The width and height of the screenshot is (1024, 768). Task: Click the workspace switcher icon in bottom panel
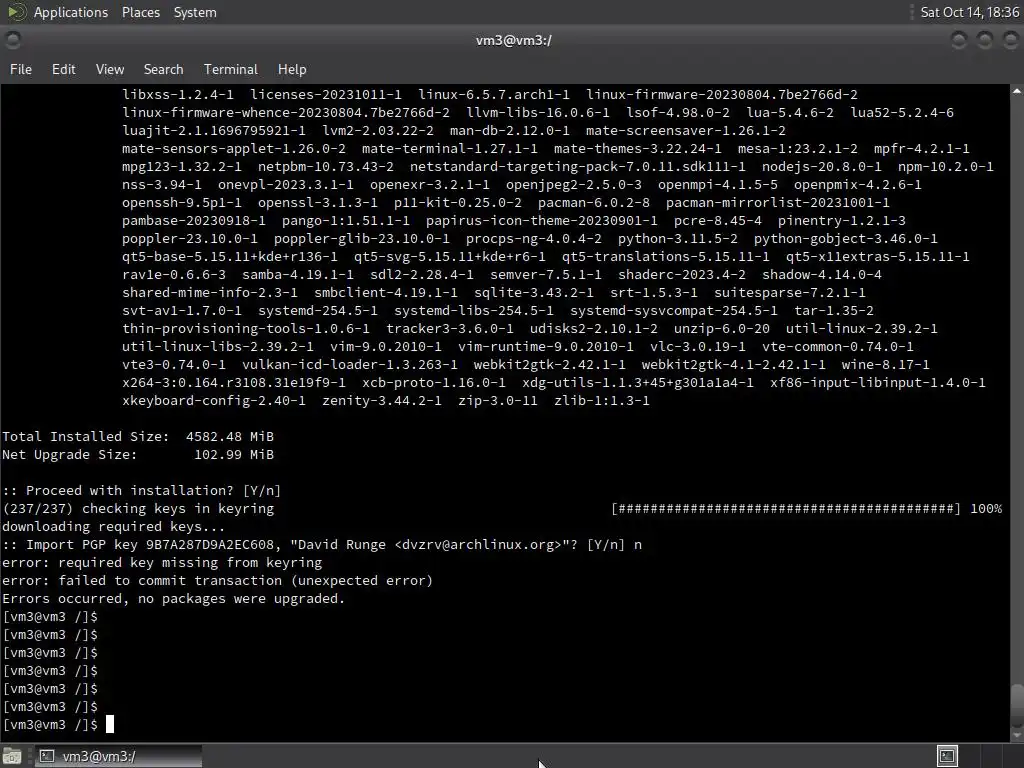947,756
